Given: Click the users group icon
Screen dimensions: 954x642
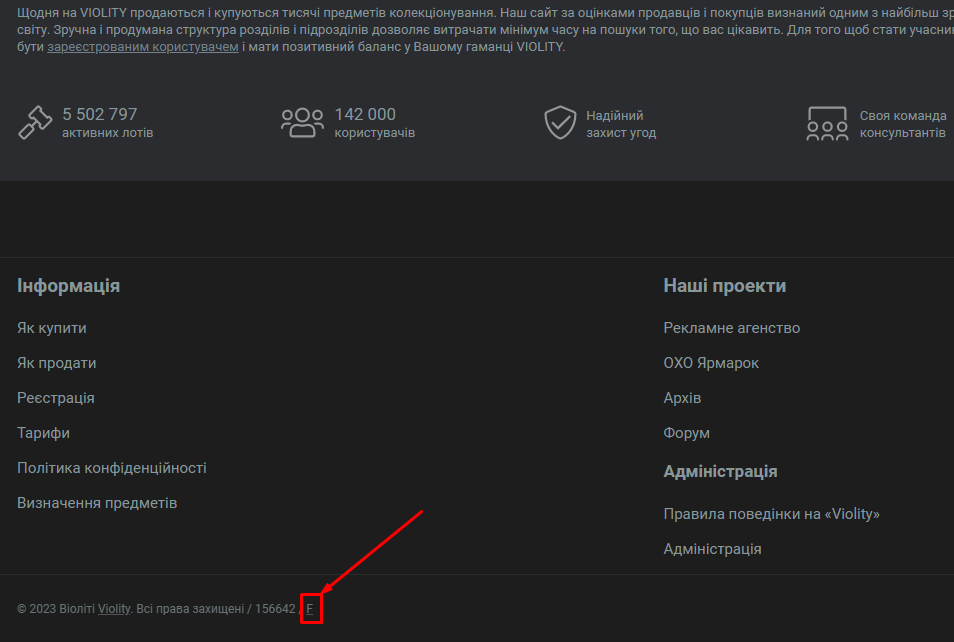Looking at the screenshot, I should click(x=302, y=123).
